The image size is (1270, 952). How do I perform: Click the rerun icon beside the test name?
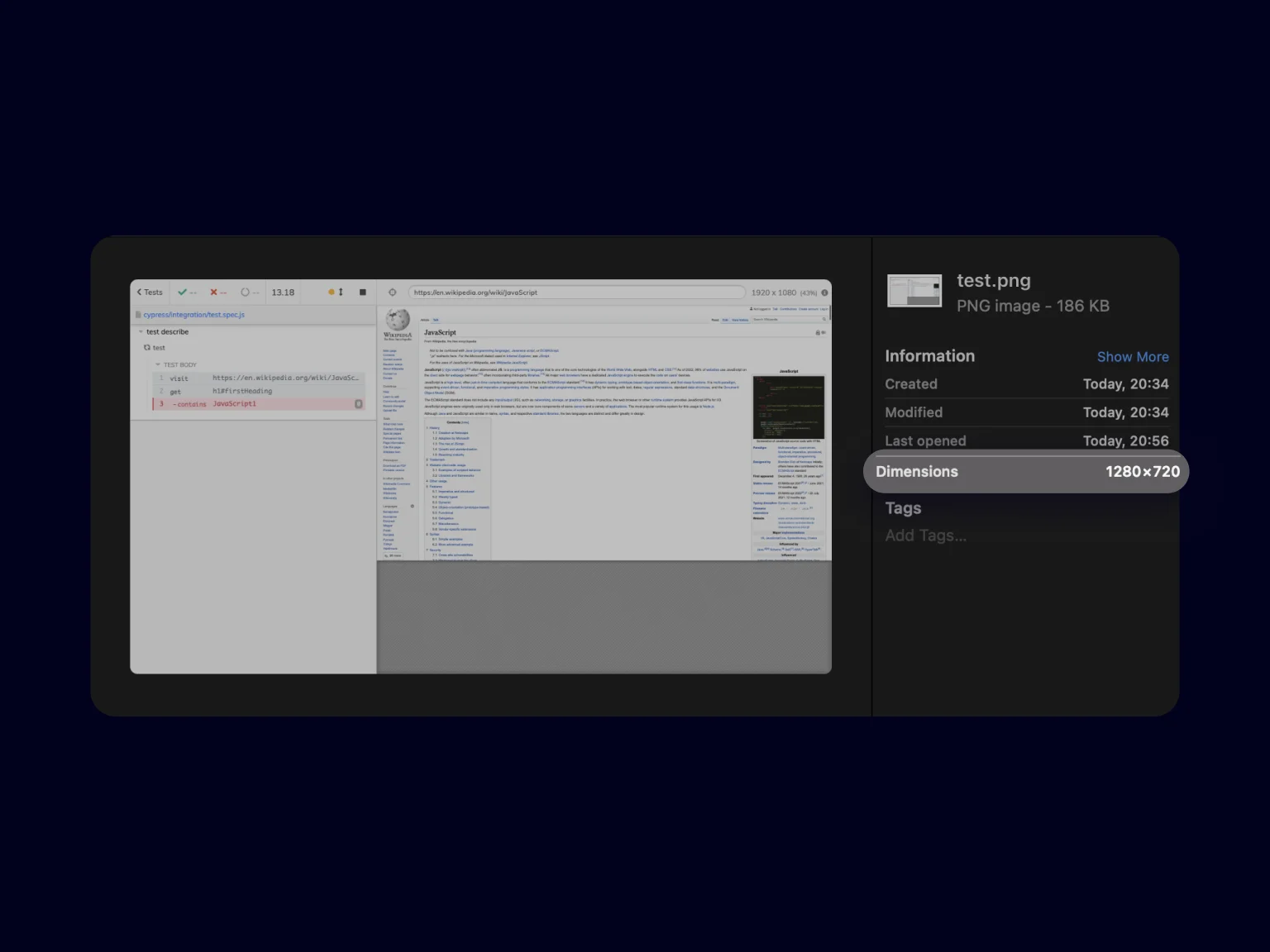pos(147,347)
